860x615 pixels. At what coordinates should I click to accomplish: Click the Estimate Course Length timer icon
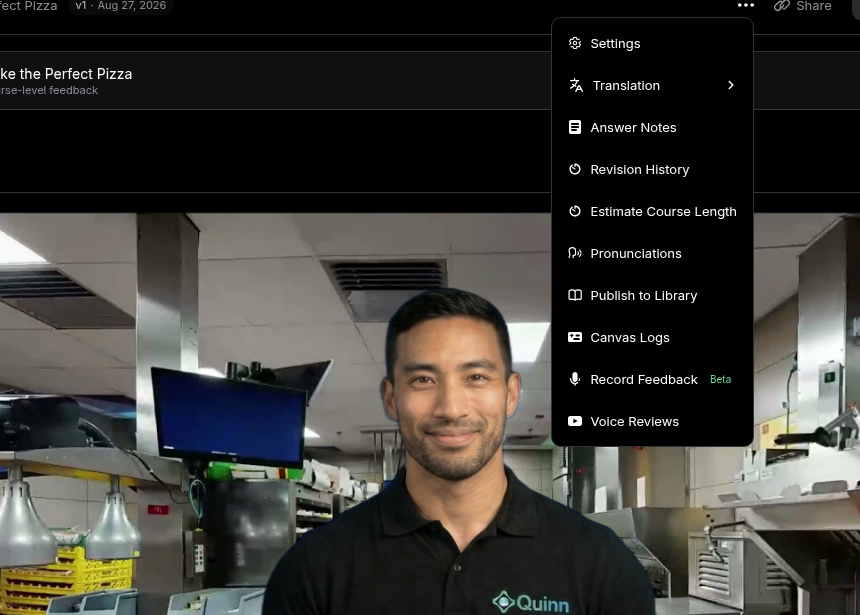575,211
